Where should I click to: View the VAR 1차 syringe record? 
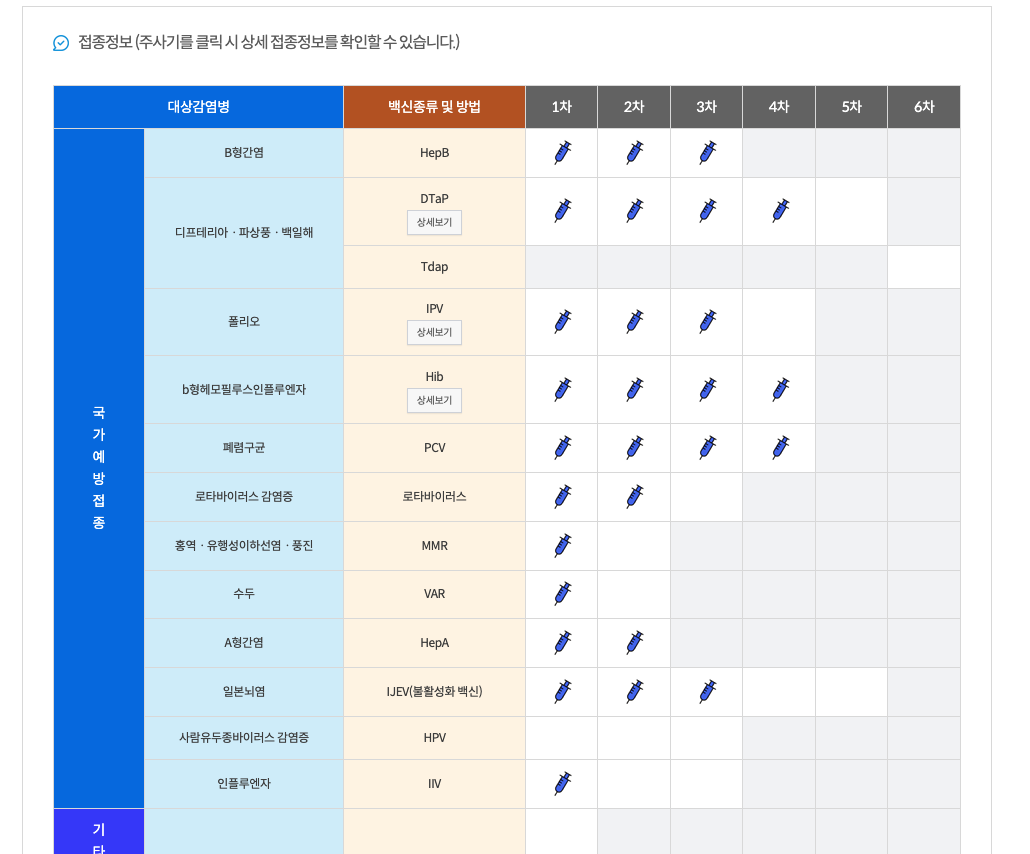point(563,593)
